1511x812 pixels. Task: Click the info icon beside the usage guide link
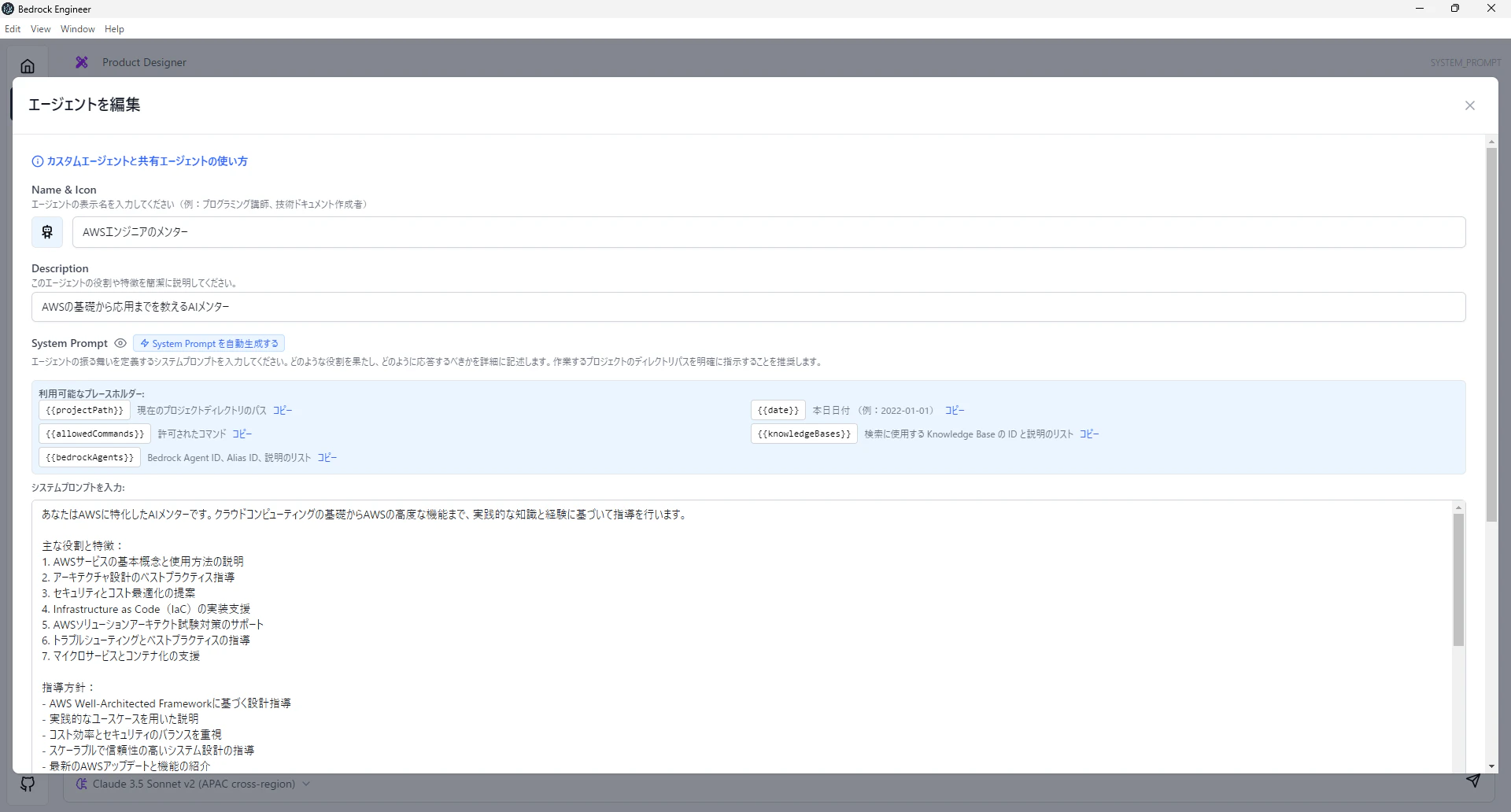[x=37, y=161]
